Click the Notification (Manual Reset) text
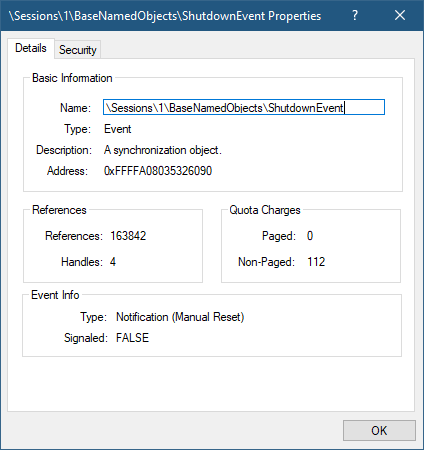This screenshot has width=424, height=450. click(x=180, y=317)
